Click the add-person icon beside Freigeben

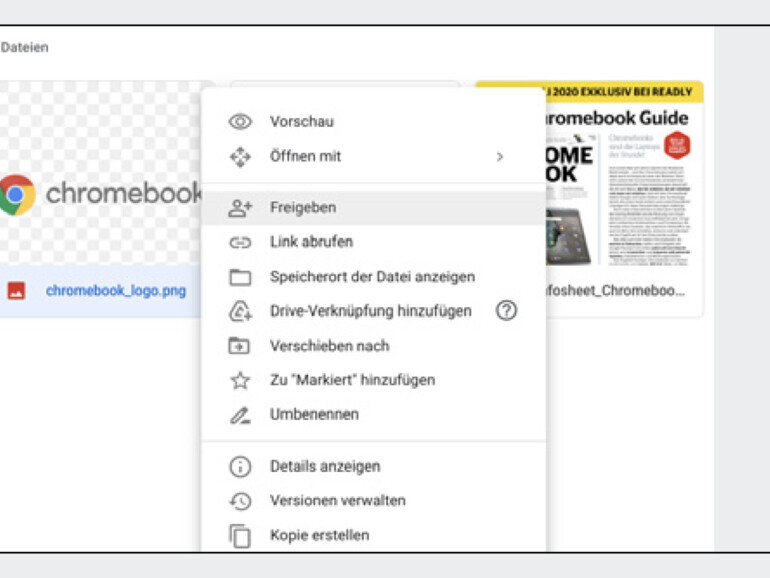[240, 208]
